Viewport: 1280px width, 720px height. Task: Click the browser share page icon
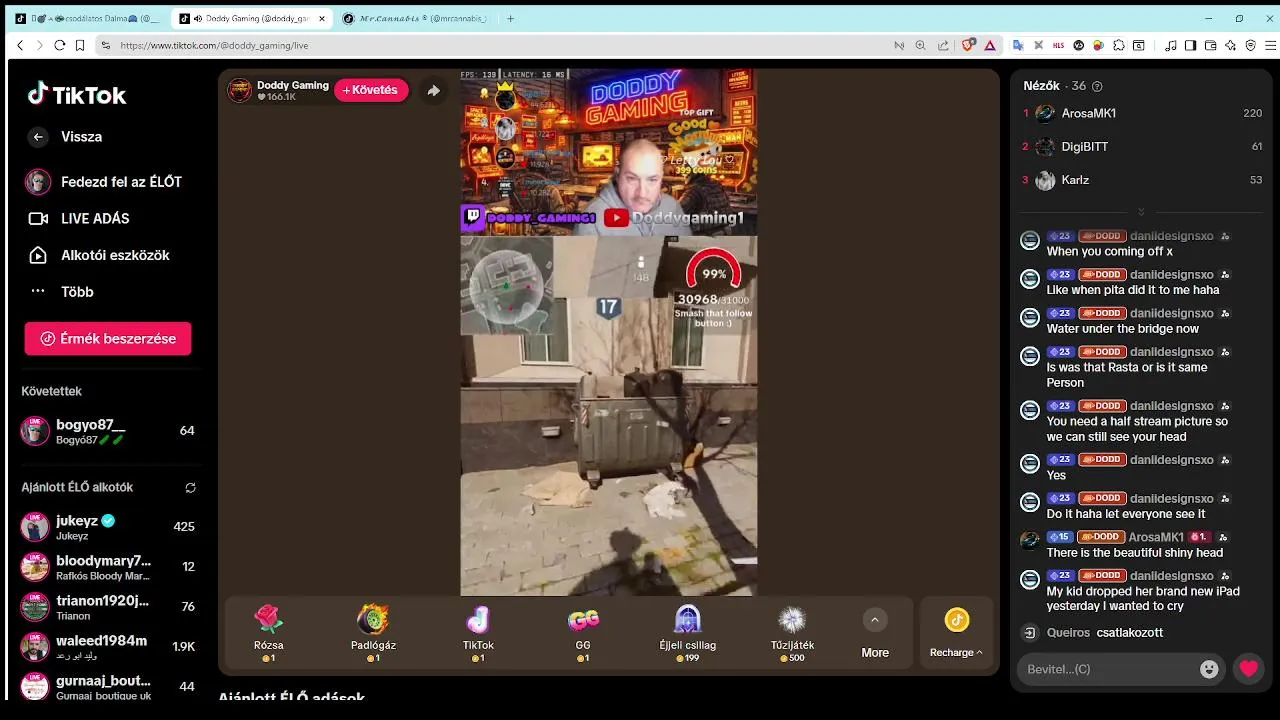coord(942,45)
